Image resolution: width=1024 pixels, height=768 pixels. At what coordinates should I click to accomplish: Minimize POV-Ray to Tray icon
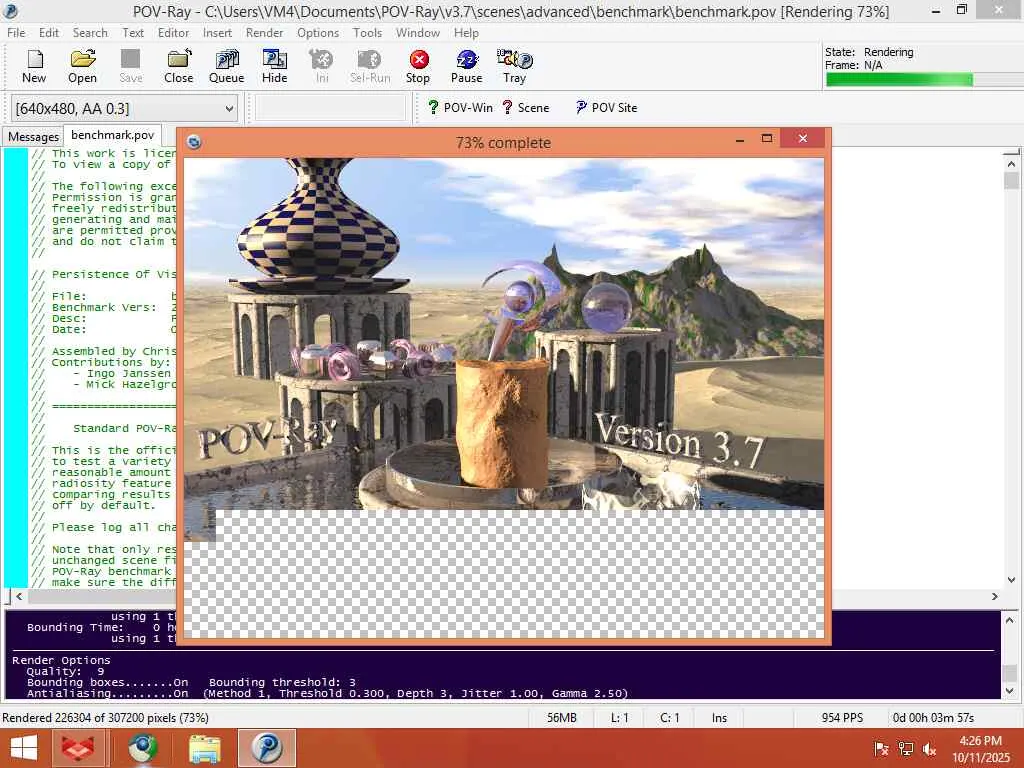515,67
